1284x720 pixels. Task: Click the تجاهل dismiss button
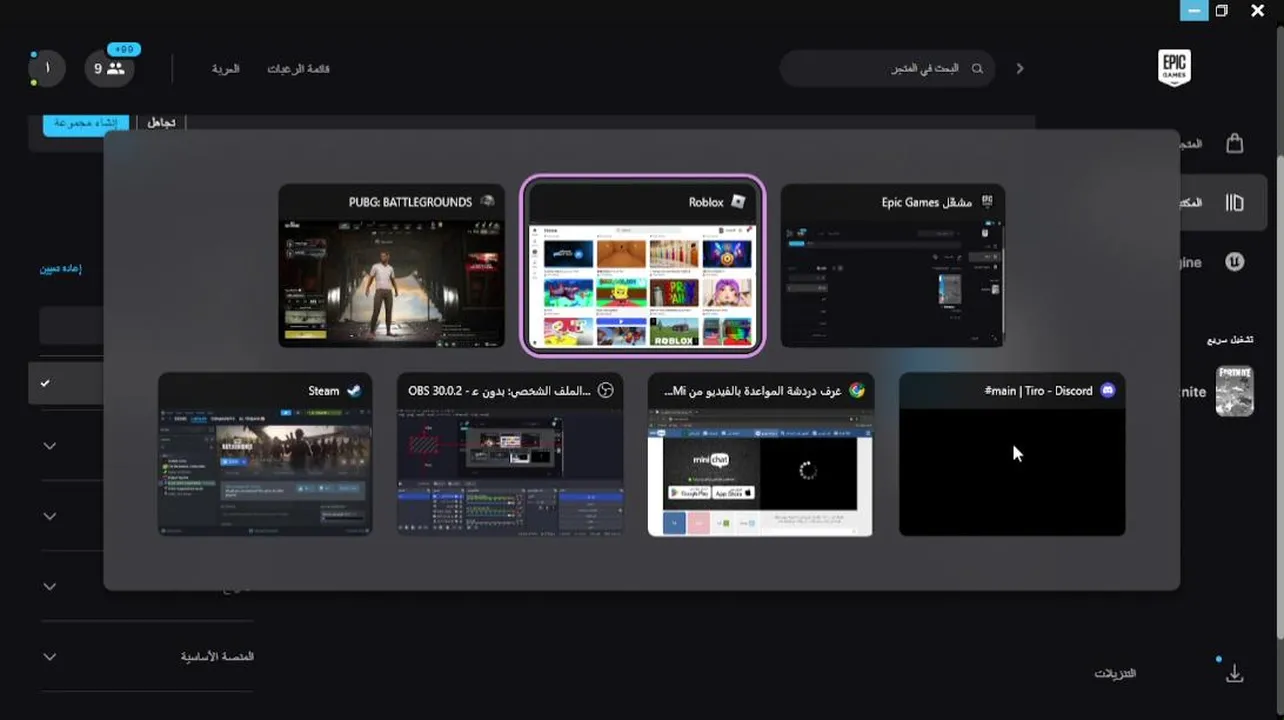[161, 123]
